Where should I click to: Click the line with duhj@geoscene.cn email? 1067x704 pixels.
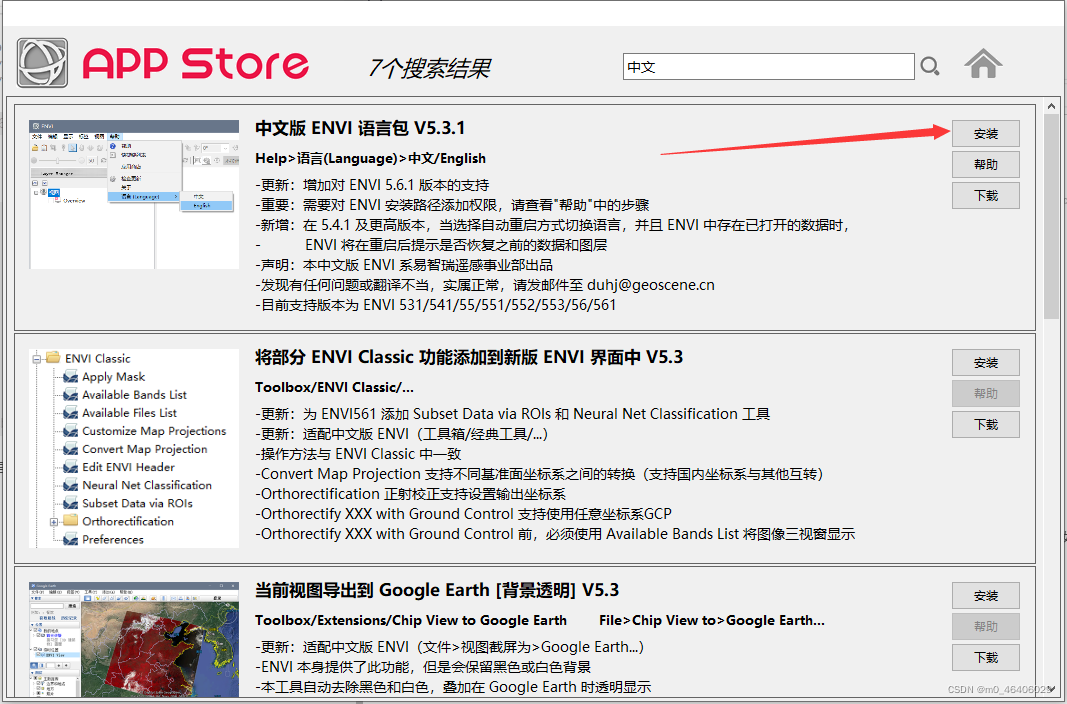485,285
